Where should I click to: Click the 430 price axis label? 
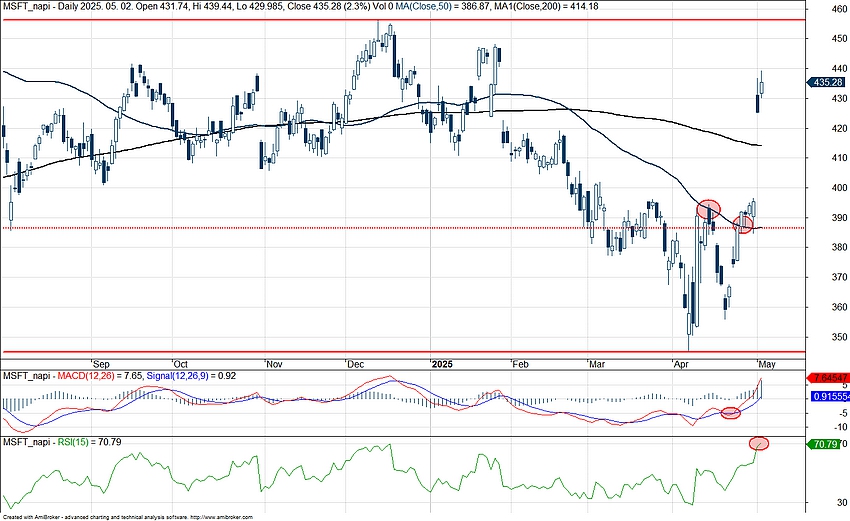840,98
